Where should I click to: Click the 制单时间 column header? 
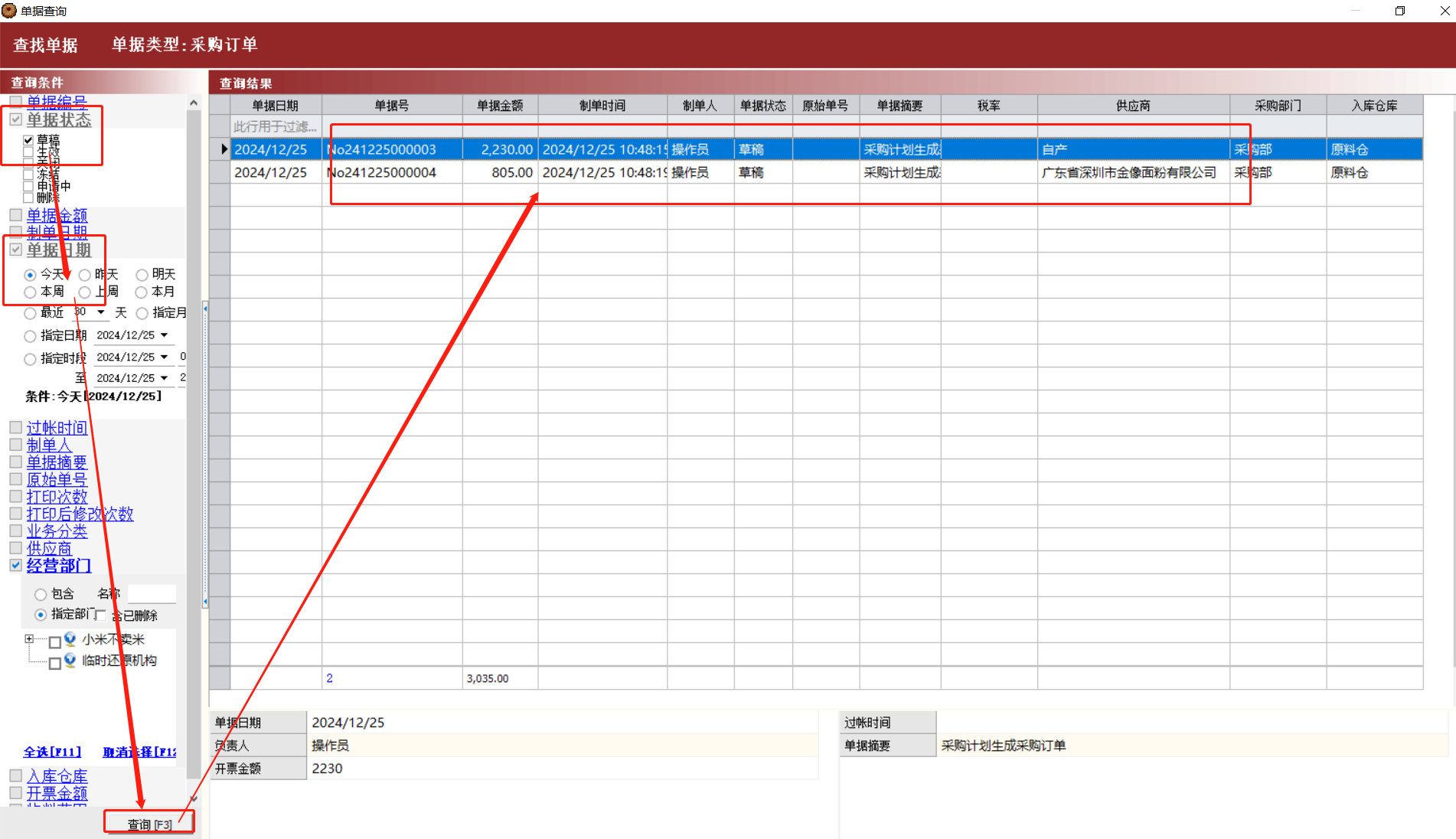(x=602, y=106)
